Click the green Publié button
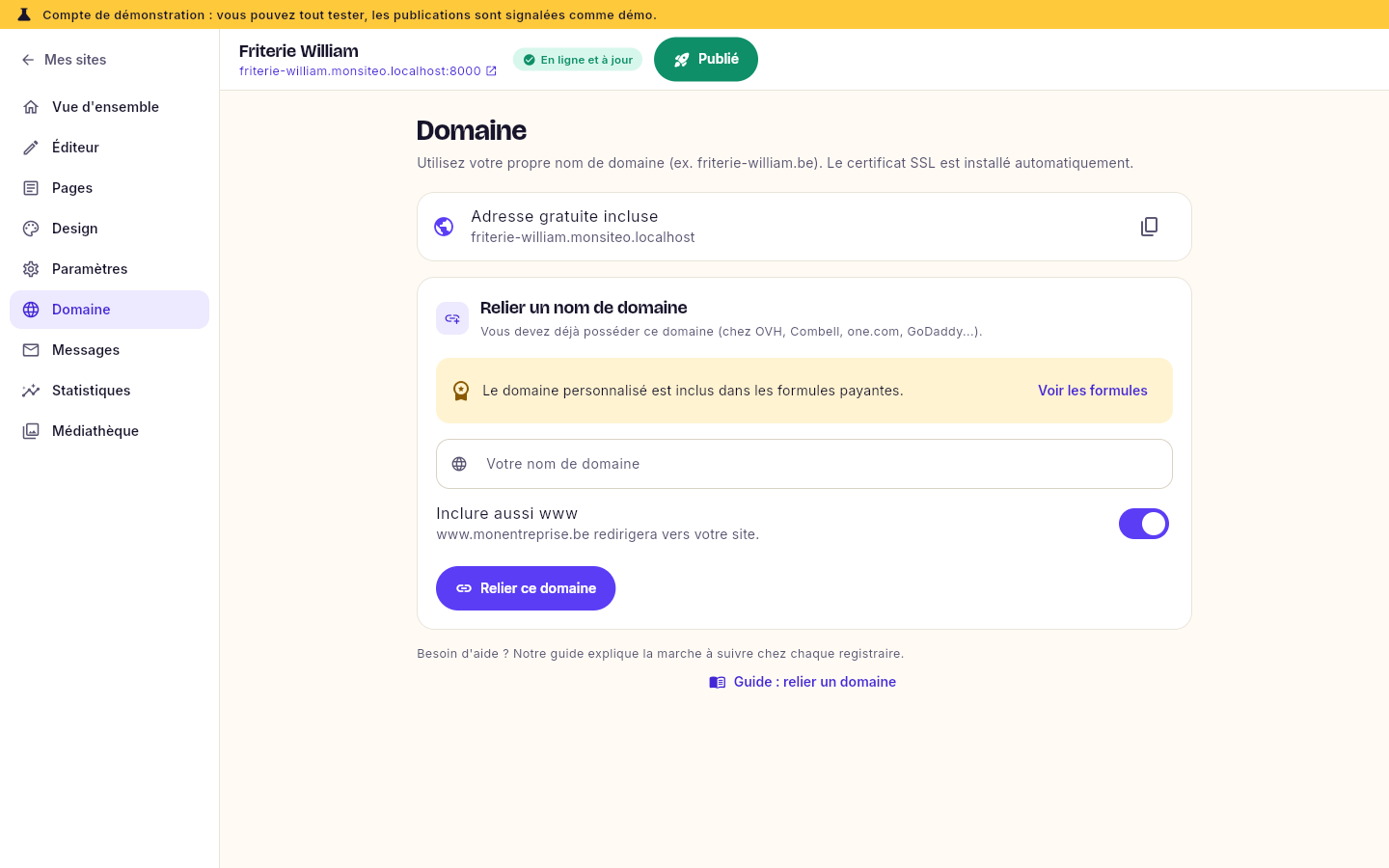The height and width of the screenshot is (868, 1389). (706, 60)
